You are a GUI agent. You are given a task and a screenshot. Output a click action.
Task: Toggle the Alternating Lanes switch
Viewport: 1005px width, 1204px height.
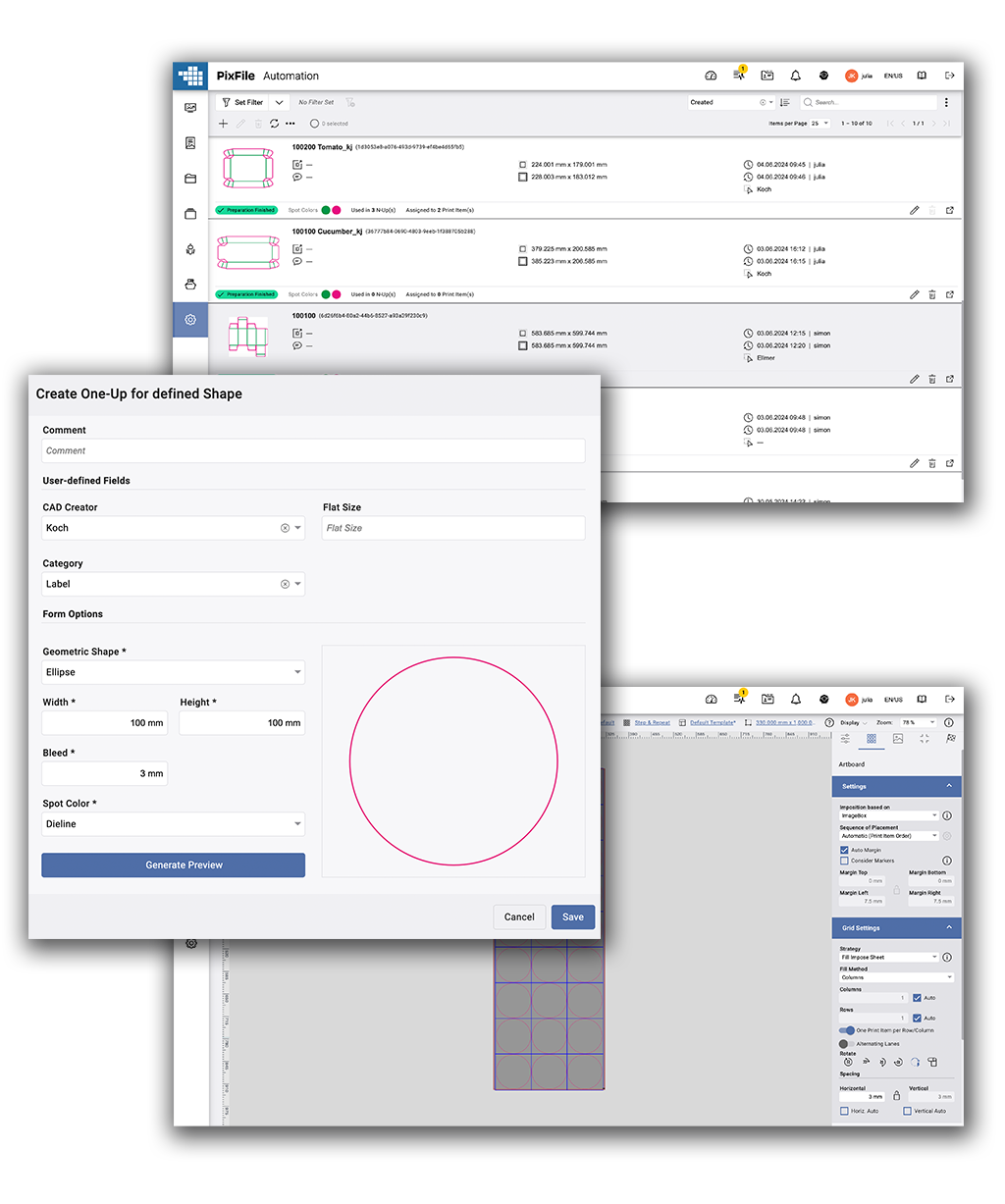point(844,1044)
